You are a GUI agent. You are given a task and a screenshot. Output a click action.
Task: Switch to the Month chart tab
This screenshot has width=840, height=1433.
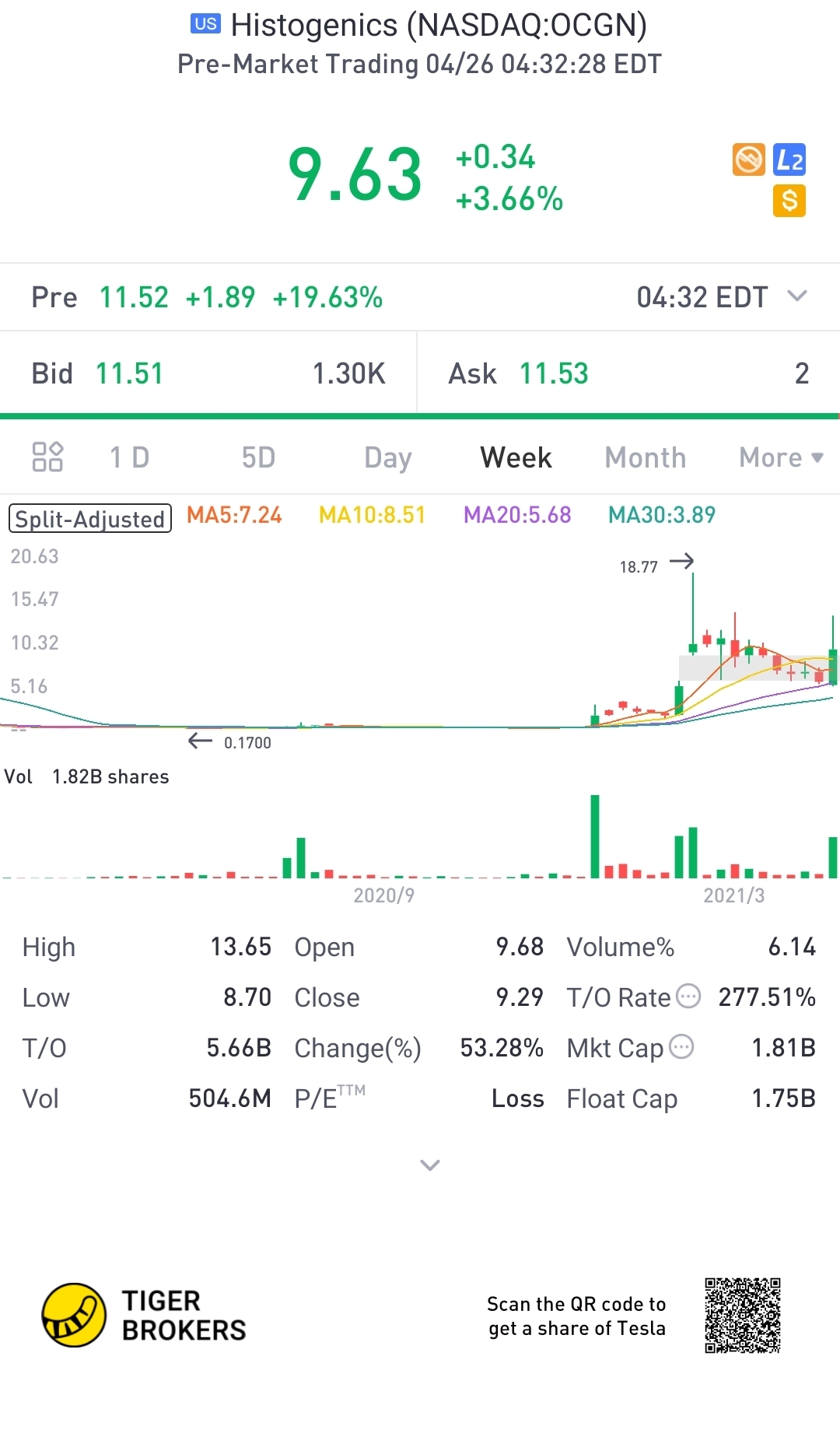(646, 457)
